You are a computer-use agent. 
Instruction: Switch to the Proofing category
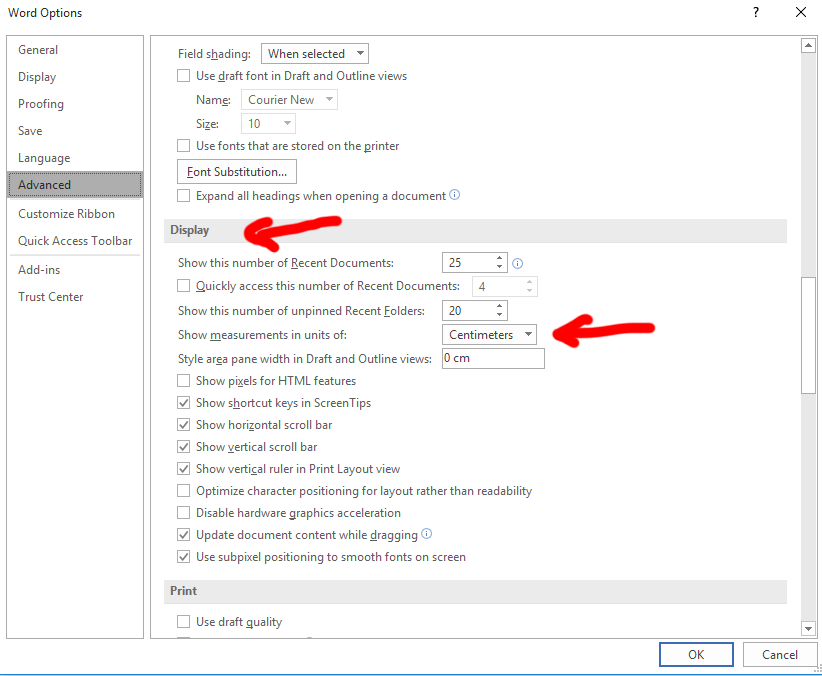(41, 104)
